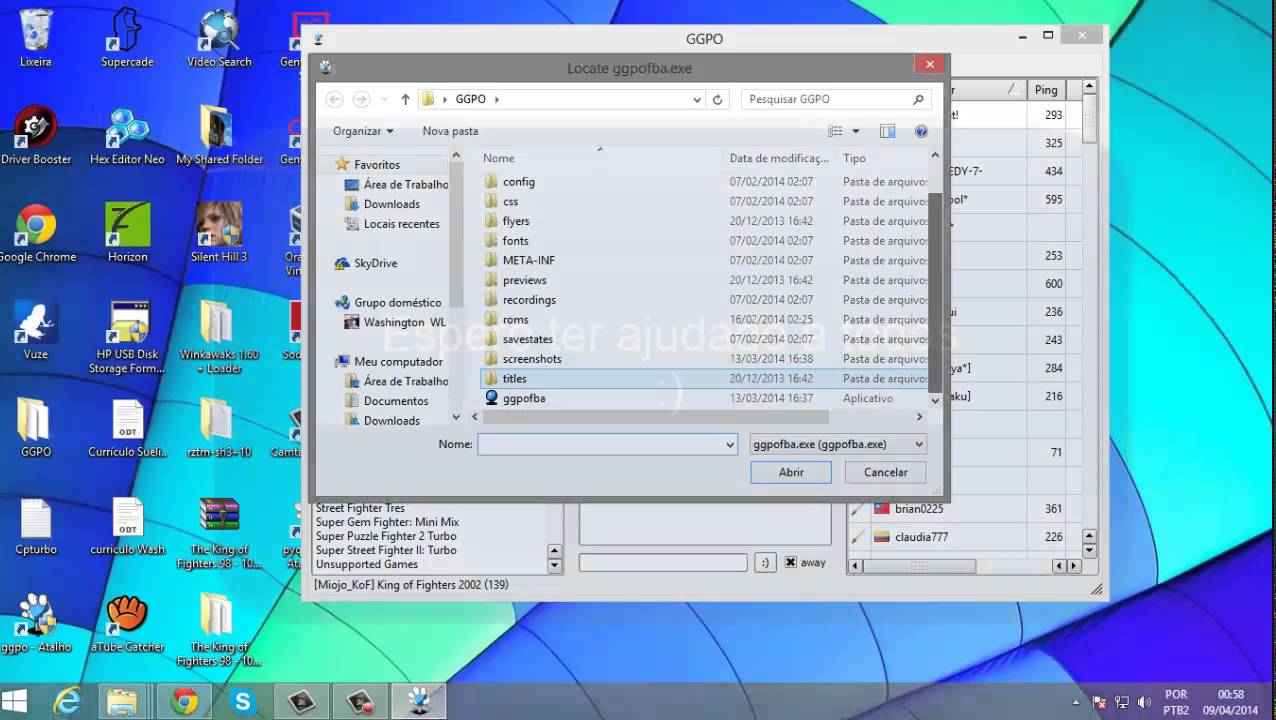Select the roms folder
Viewport: 1276px width, 720px height.
point(516,320)
